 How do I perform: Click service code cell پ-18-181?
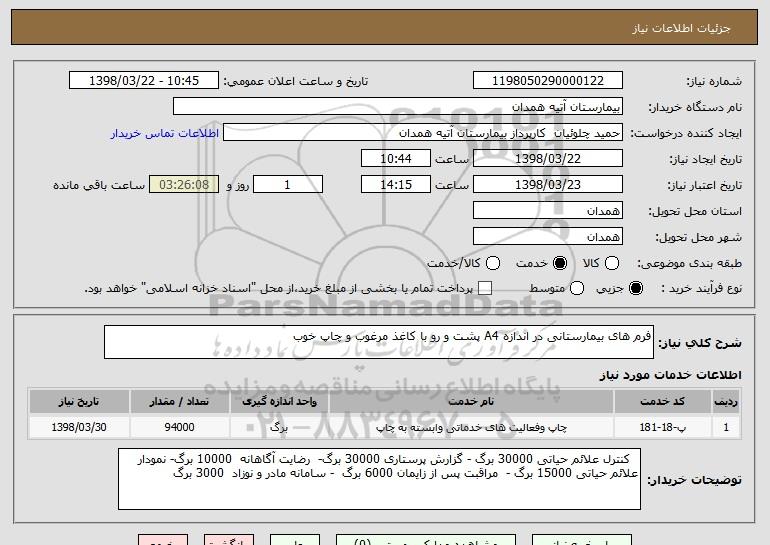point(662,427)
